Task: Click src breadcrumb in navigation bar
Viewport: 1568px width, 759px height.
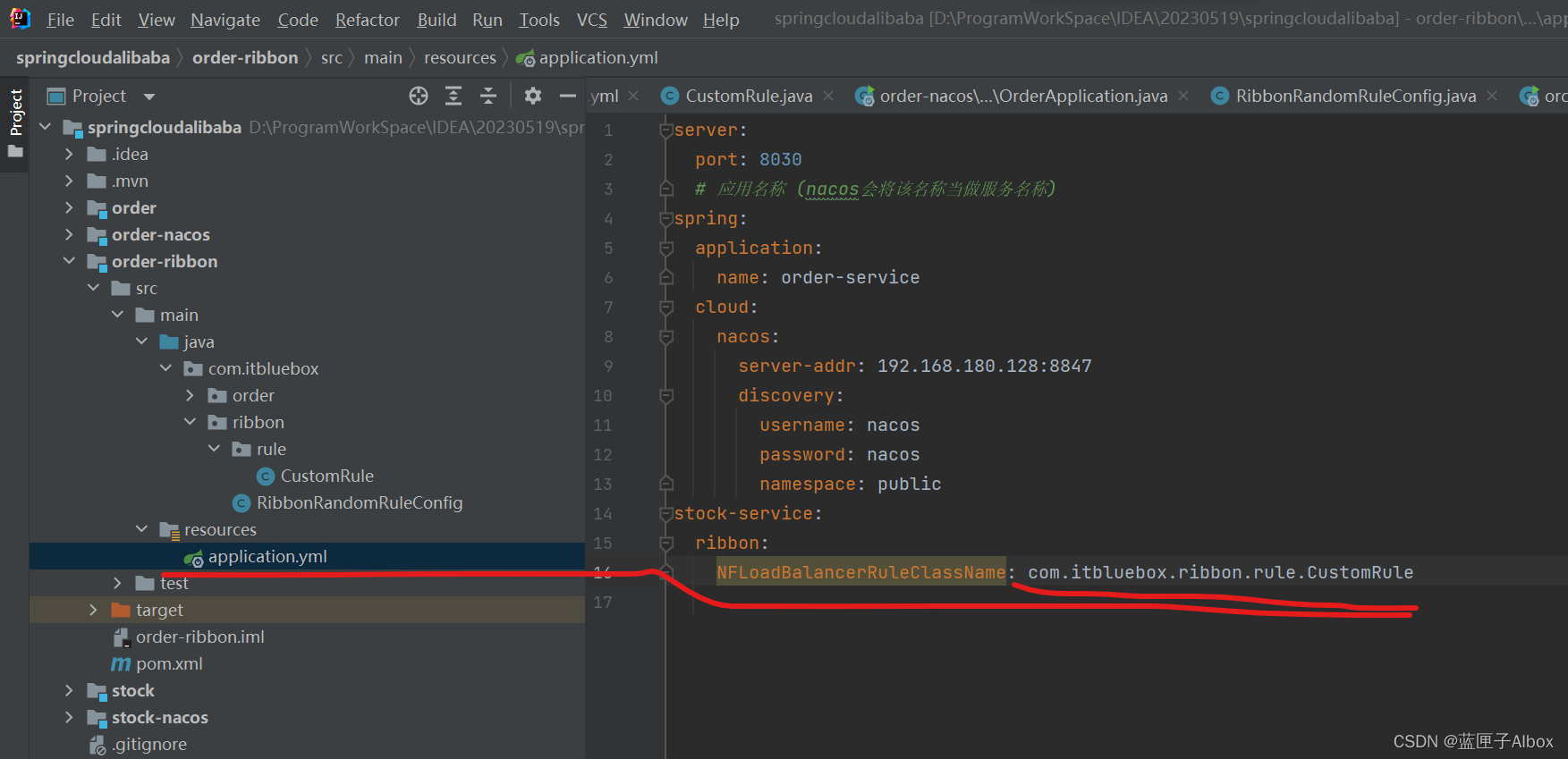Action: [332, 58]
